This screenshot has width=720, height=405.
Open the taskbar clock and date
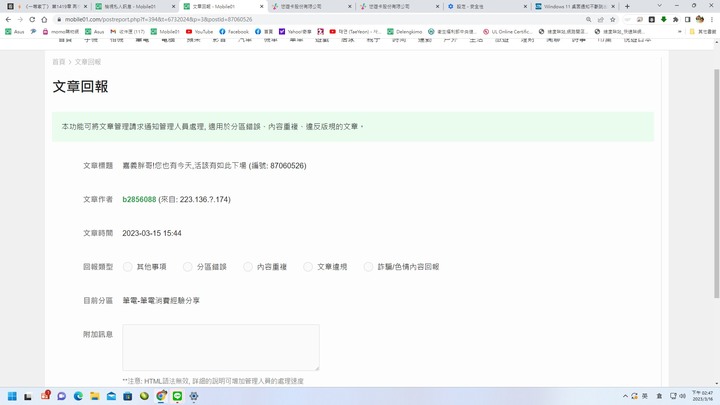pyautogui.click(x=703, y=396)
